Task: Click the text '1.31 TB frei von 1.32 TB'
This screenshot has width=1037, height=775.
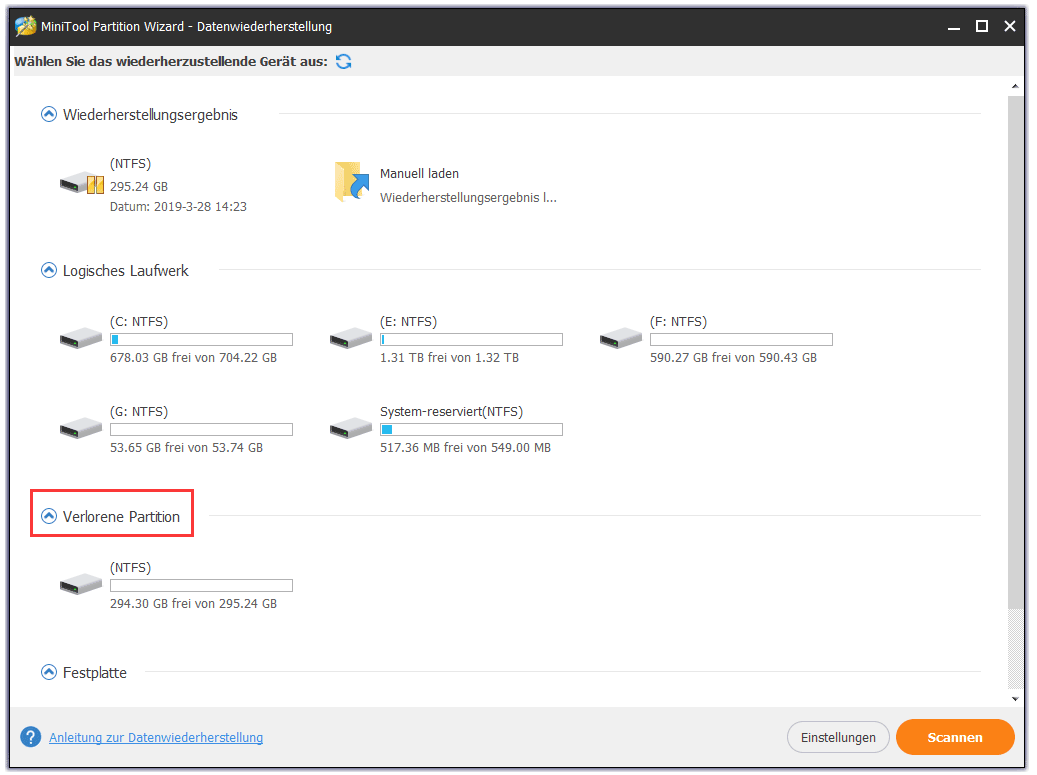Action: [x=449, y=358]
